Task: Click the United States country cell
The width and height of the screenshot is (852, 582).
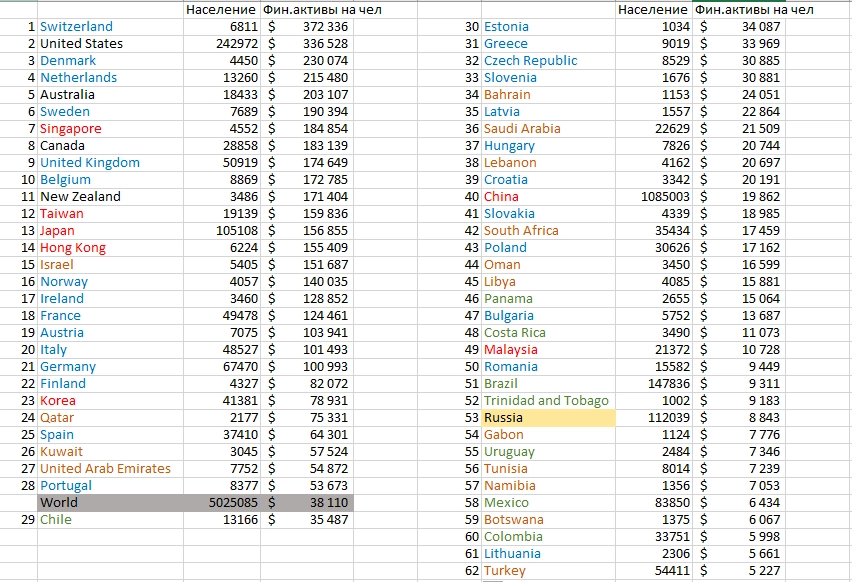Action: point(82,43)
